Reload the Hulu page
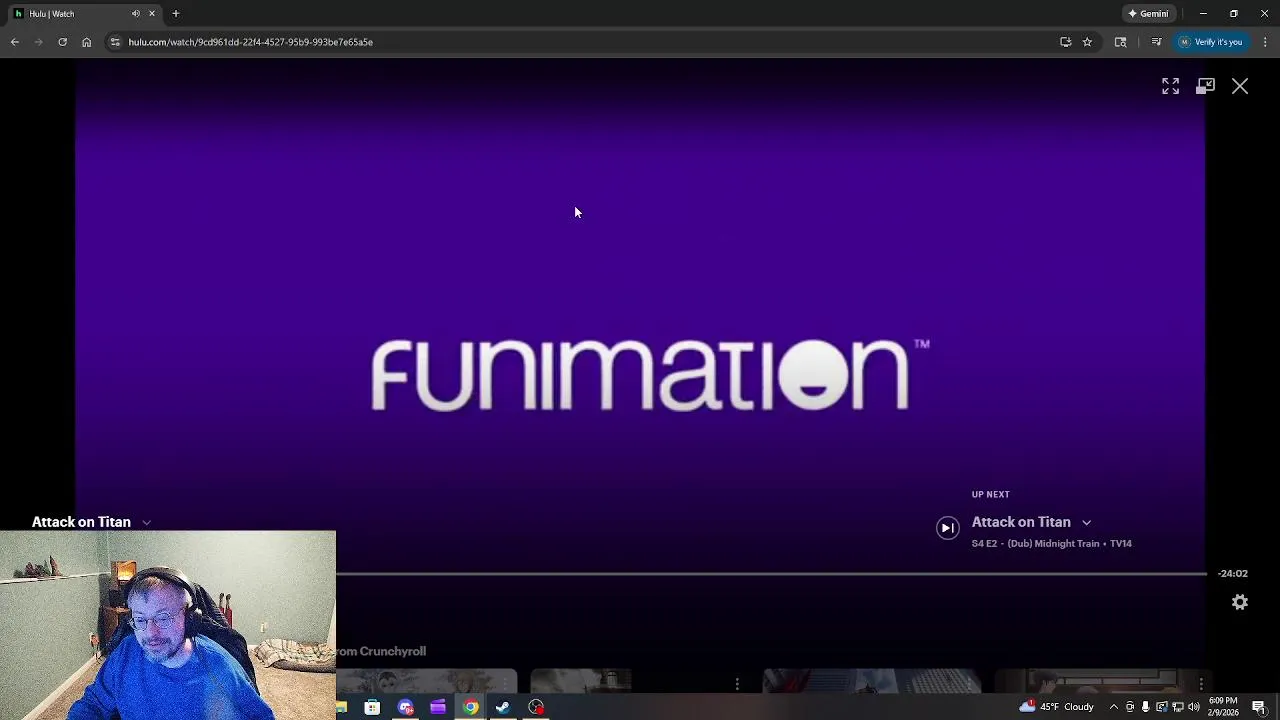Image resolution: width=1280 pixels, height=720 pixels. pyautogui.click(x=62, y=42)
